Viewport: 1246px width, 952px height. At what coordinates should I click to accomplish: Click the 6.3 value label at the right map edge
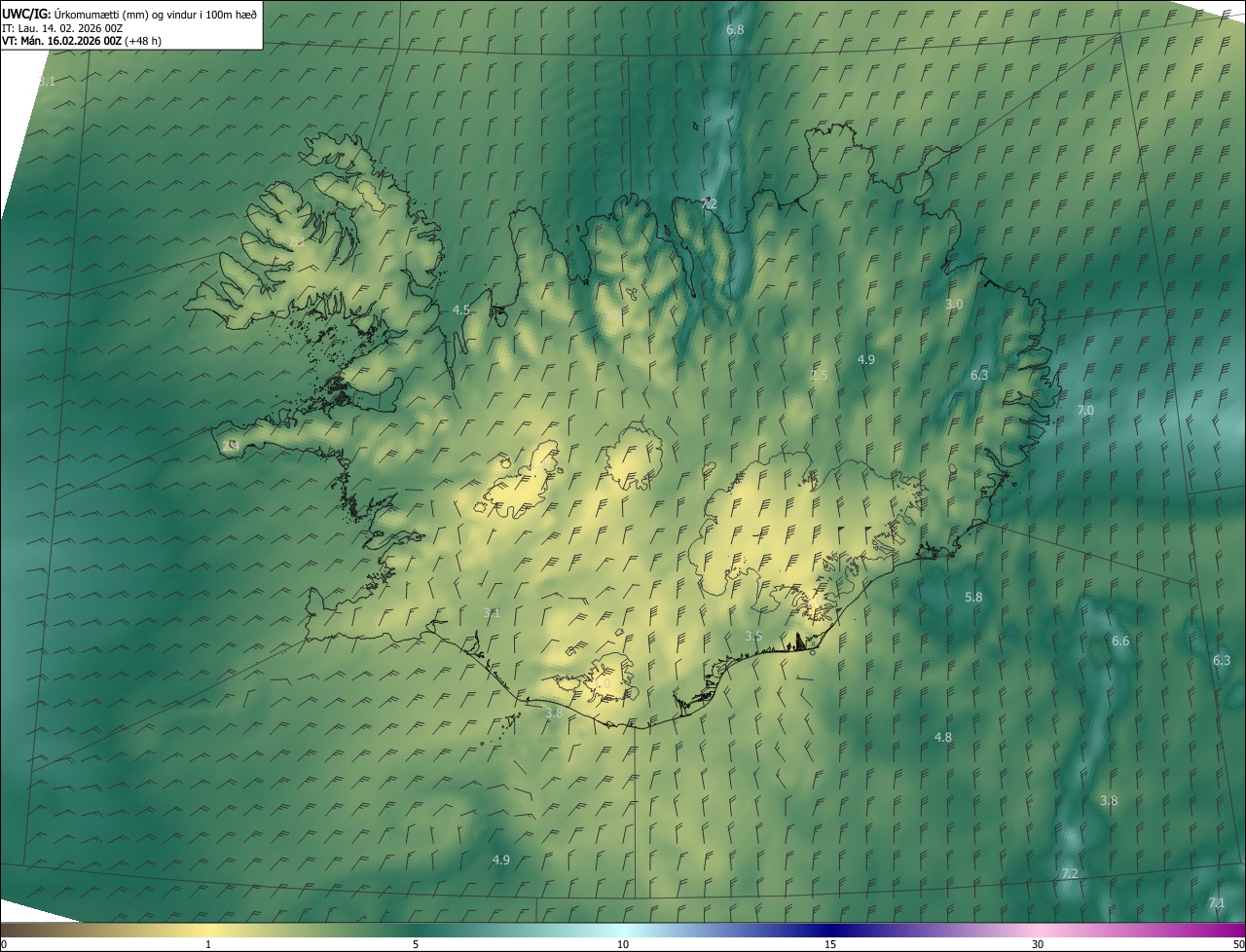click(1222, 660)
